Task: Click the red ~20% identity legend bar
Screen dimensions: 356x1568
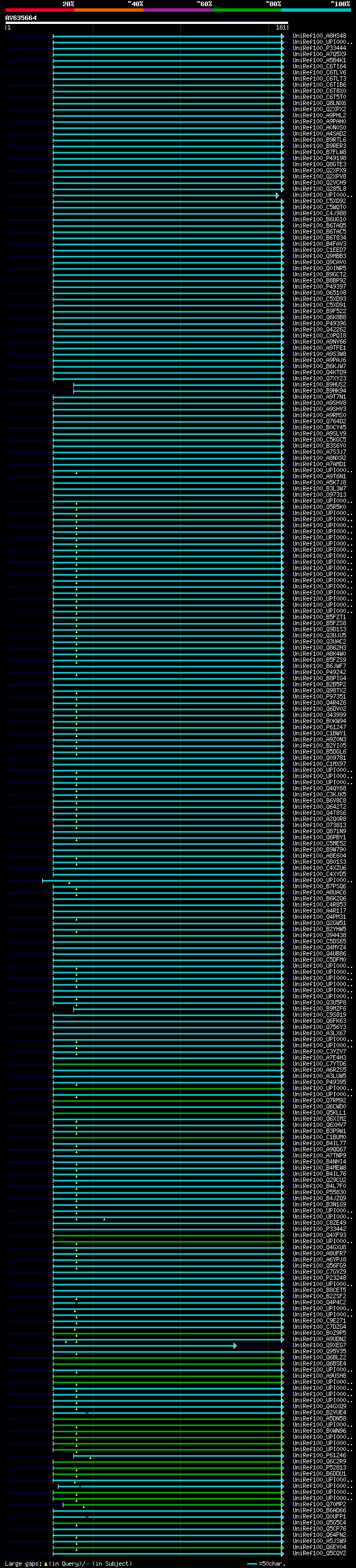Action: tap(39, 10)
